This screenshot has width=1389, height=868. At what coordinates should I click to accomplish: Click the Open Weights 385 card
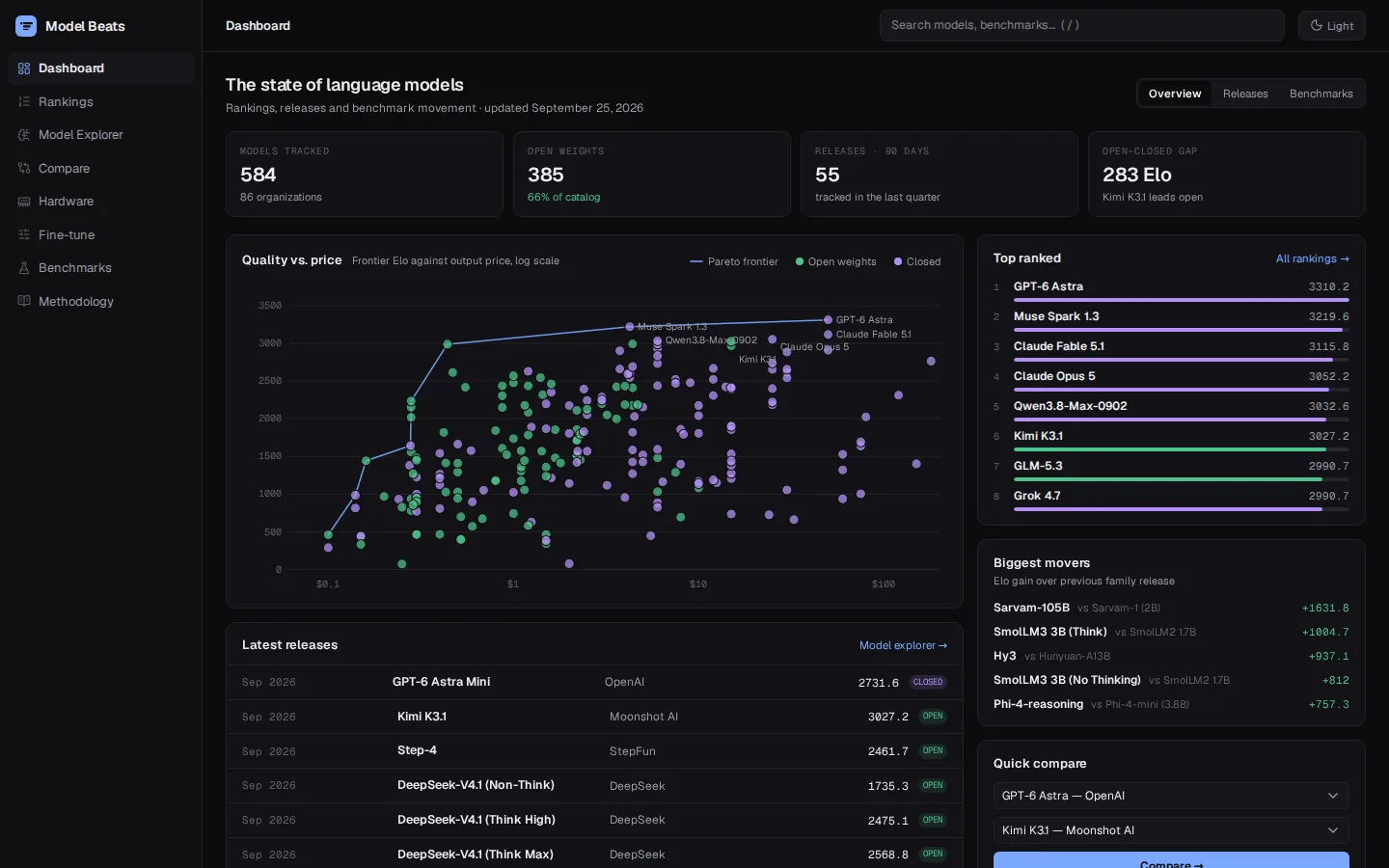[x=652, y=175]
